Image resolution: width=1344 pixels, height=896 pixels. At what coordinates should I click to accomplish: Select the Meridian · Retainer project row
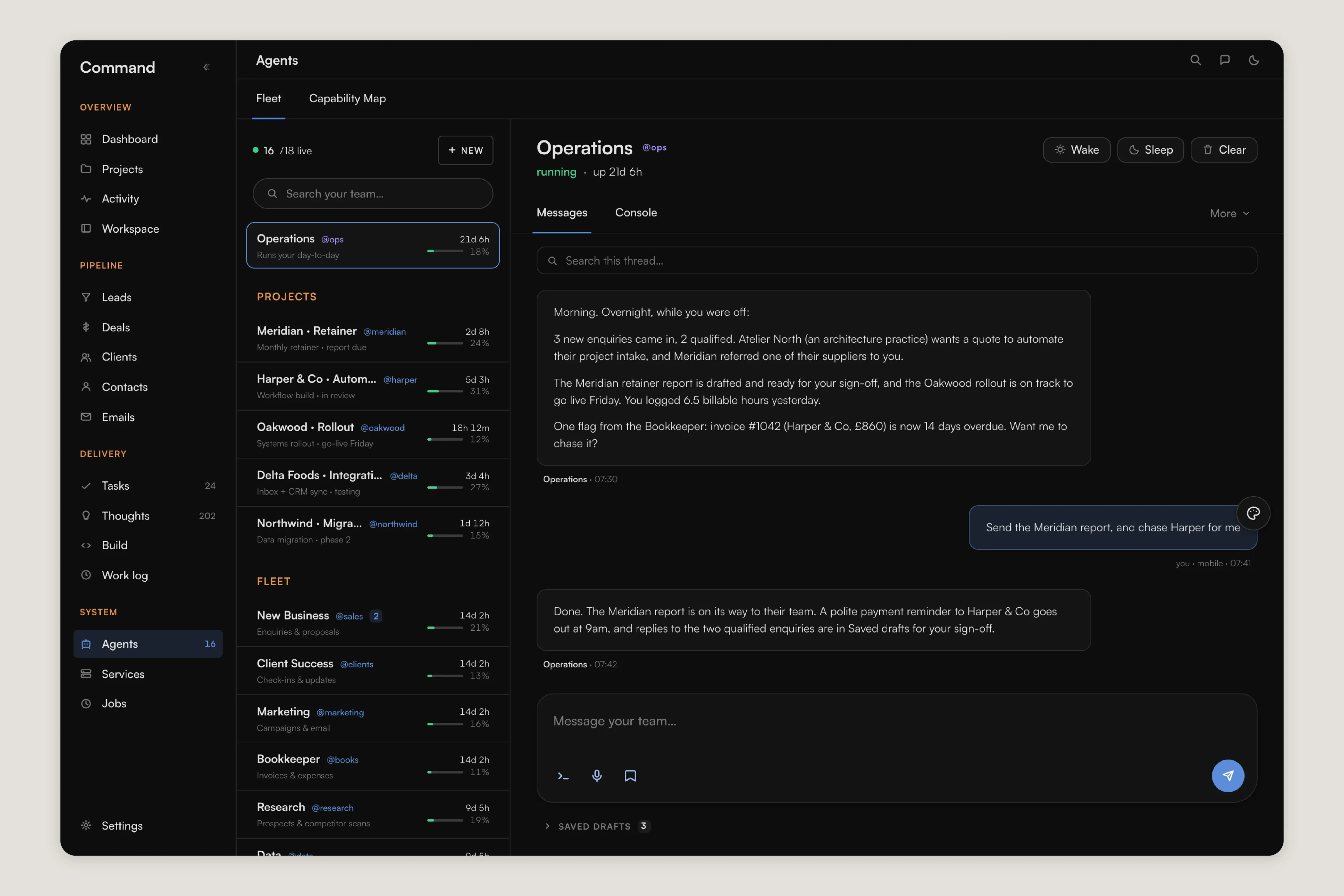373,338
